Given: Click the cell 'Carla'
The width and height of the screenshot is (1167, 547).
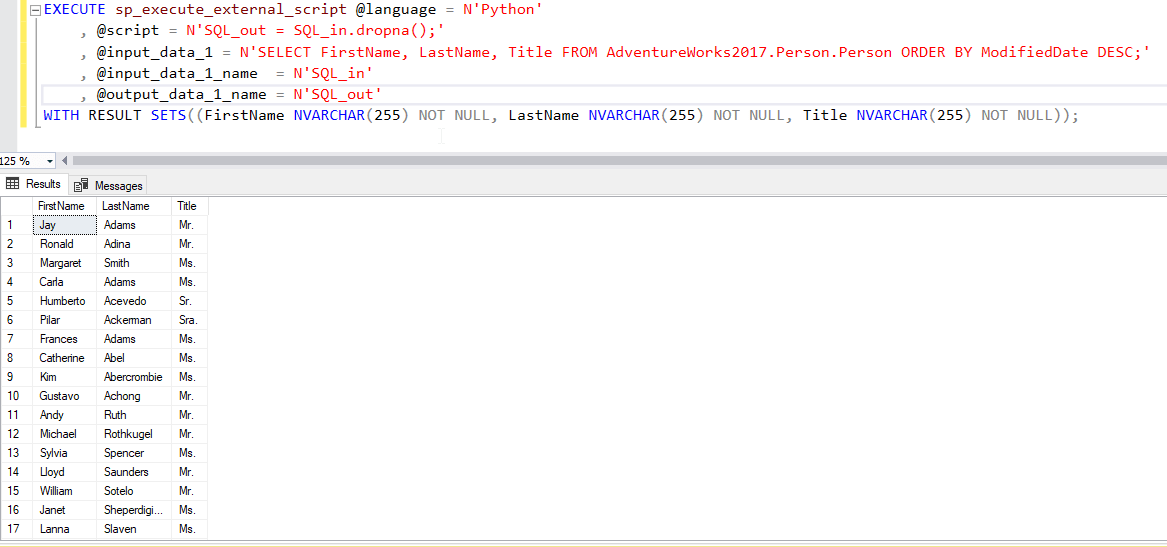Looking at the screenshot, I should click(65, 282).
